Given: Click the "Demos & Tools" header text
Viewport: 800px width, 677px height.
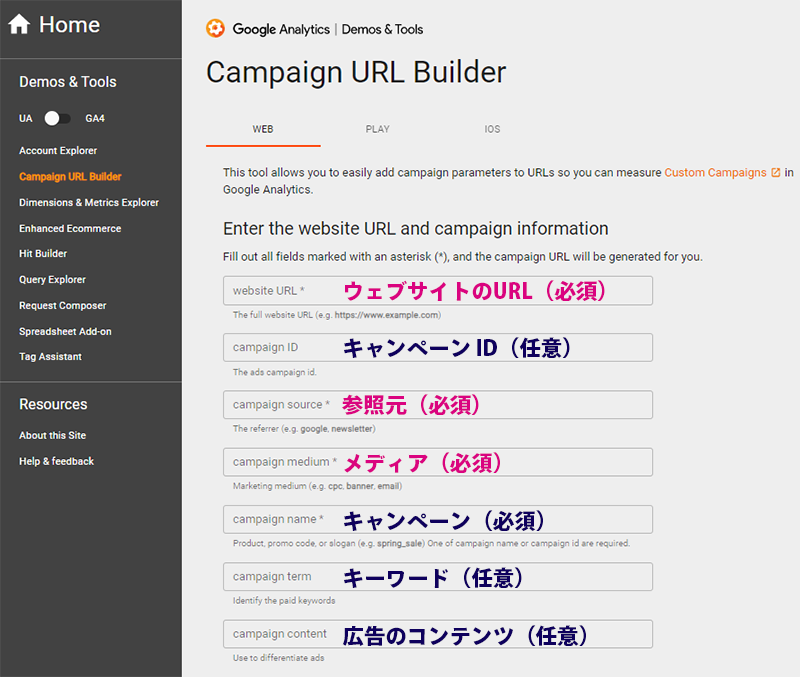Looking at the screenshot, I should point(382,30).
